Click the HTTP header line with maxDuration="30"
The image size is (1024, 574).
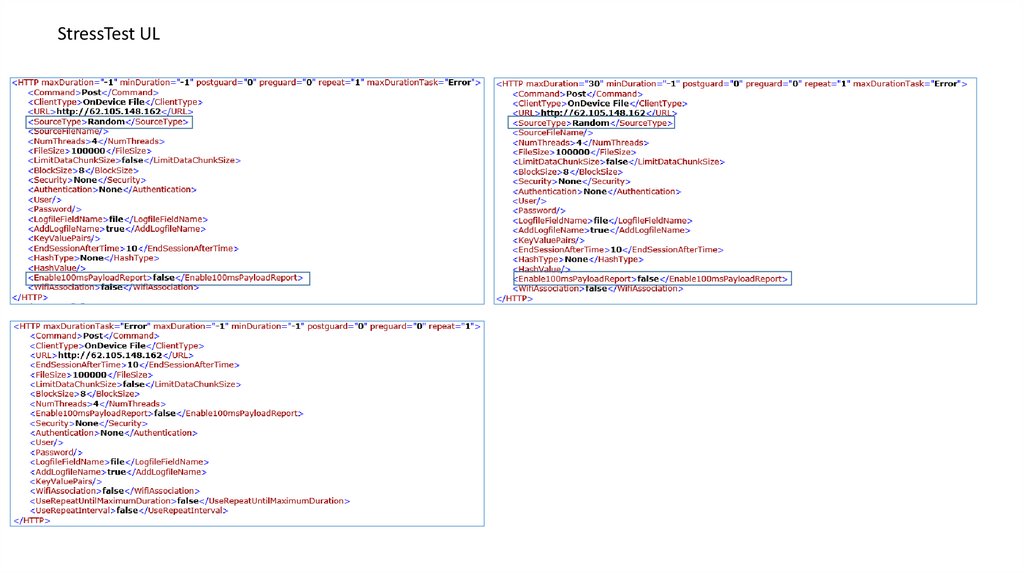pos(731,84)
